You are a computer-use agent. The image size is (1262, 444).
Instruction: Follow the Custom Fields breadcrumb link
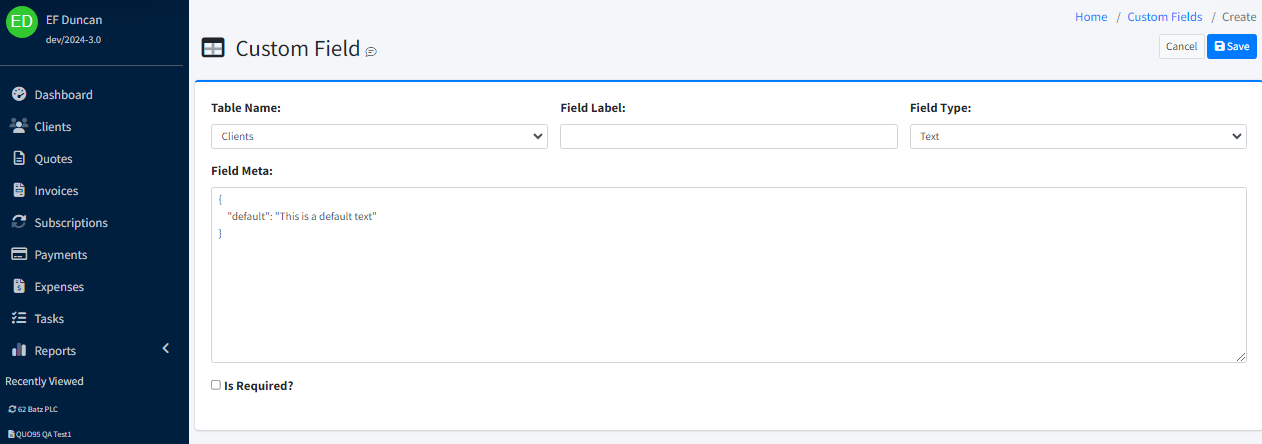(1164, 17)
